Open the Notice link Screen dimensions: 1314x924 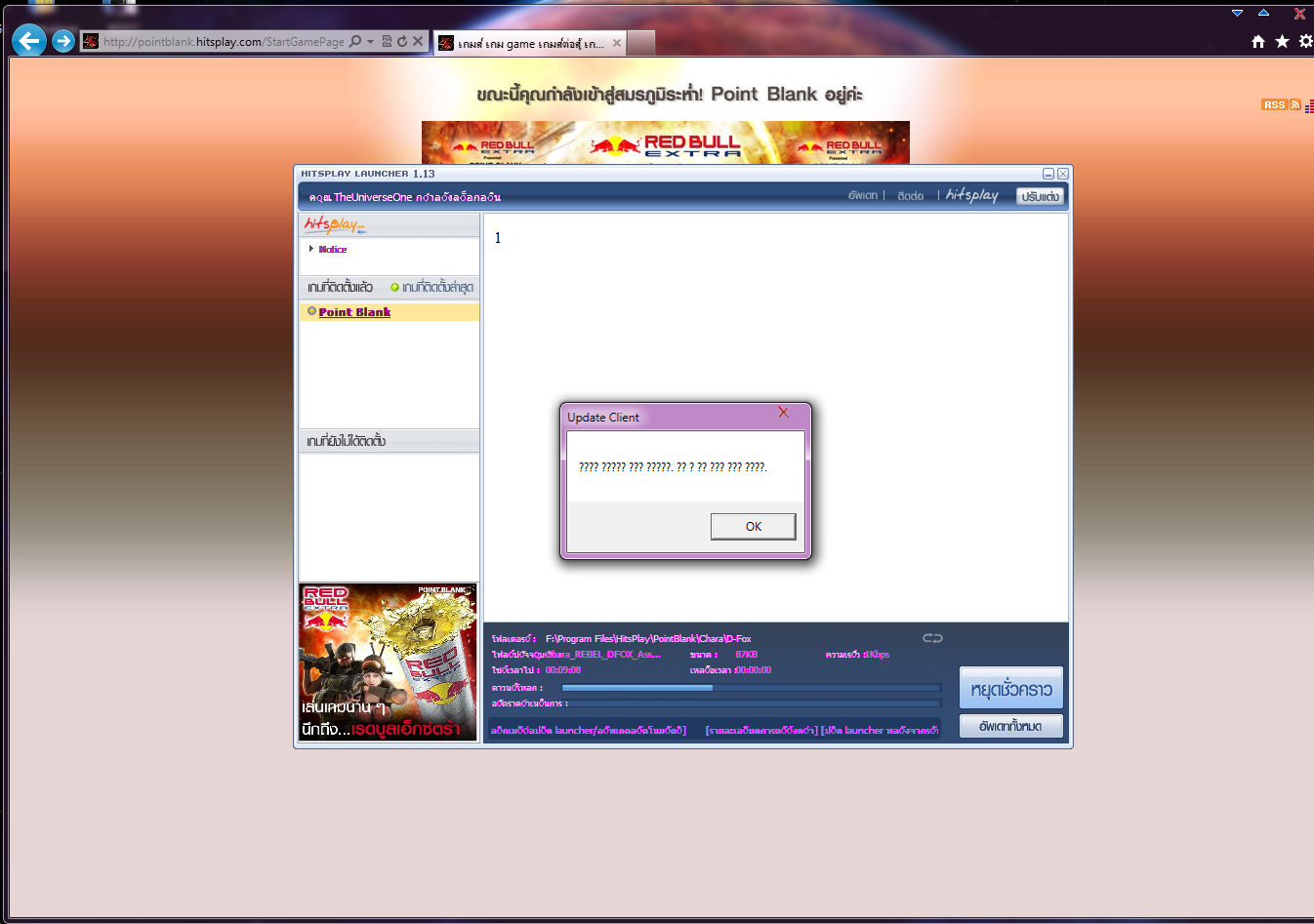click(333, 250)
